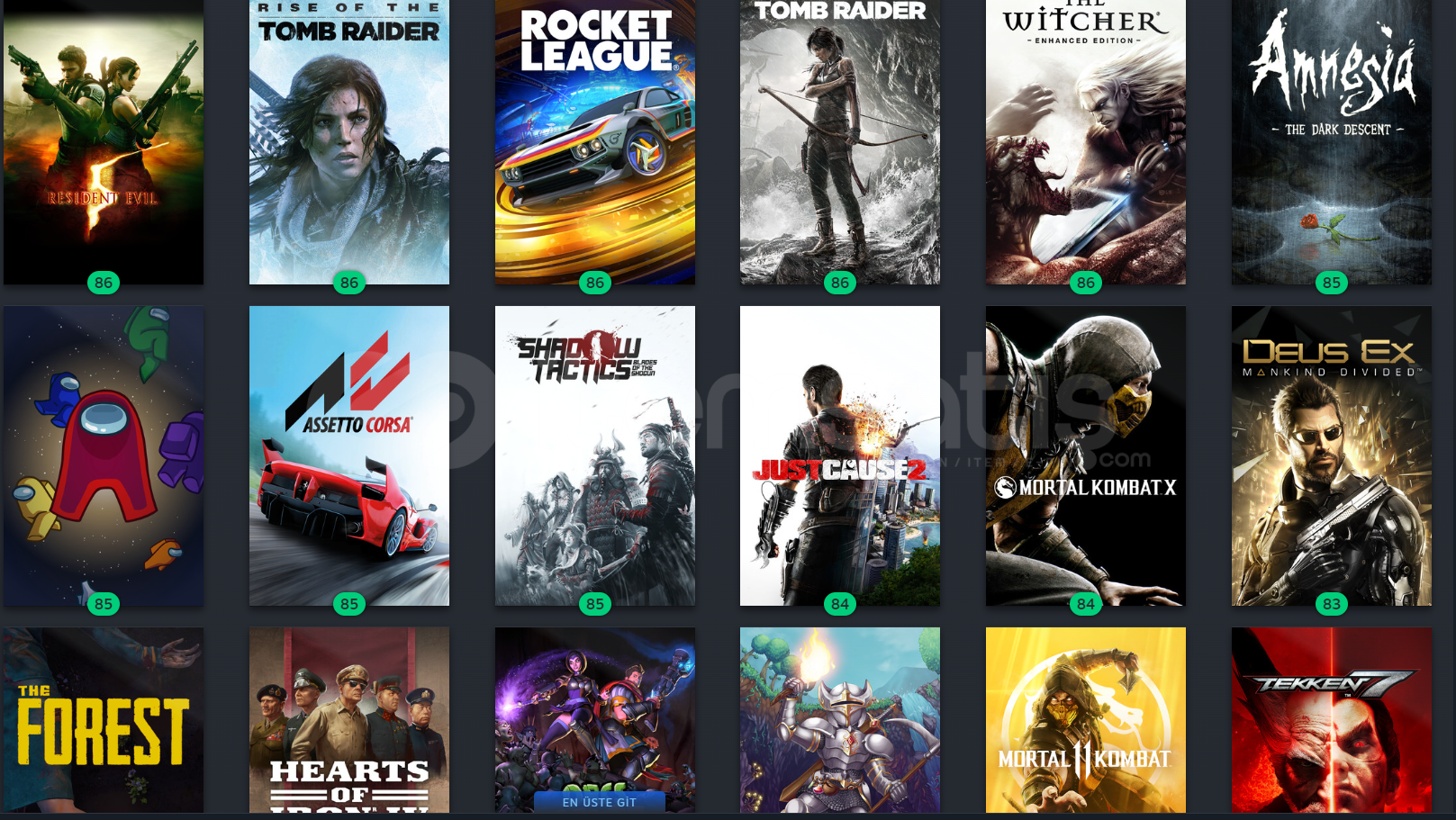Screen dimensions: 1456x820
Task: Click the grayscale Tomb Raider cover
Action: point(840,142)
